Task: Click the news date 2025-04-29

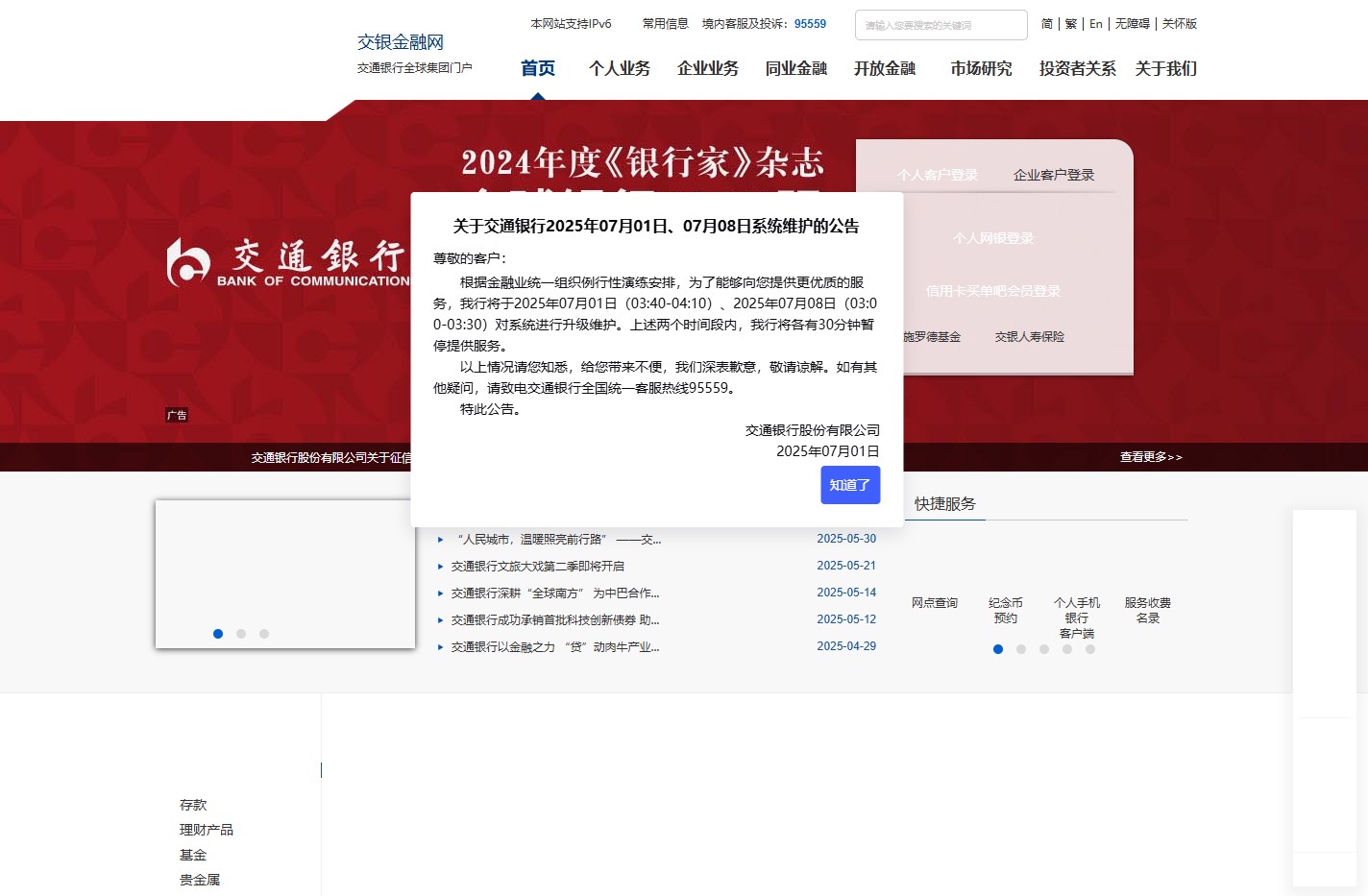Action: pyautogui.click(x=846, y=646)
